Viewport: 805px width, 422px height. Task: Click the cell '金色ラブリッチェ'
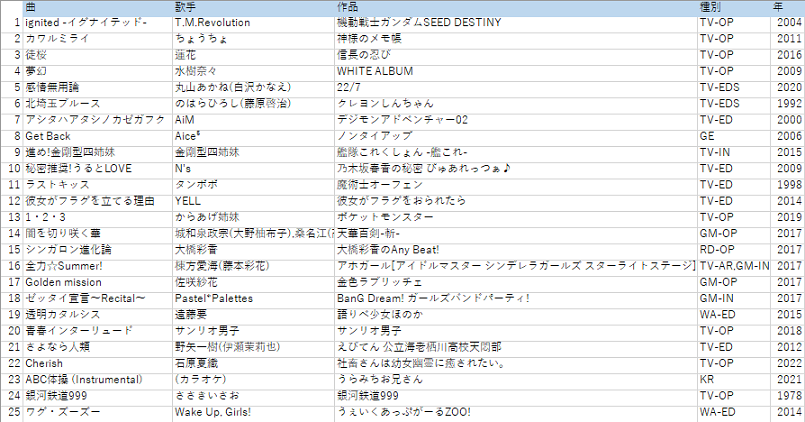516,282
